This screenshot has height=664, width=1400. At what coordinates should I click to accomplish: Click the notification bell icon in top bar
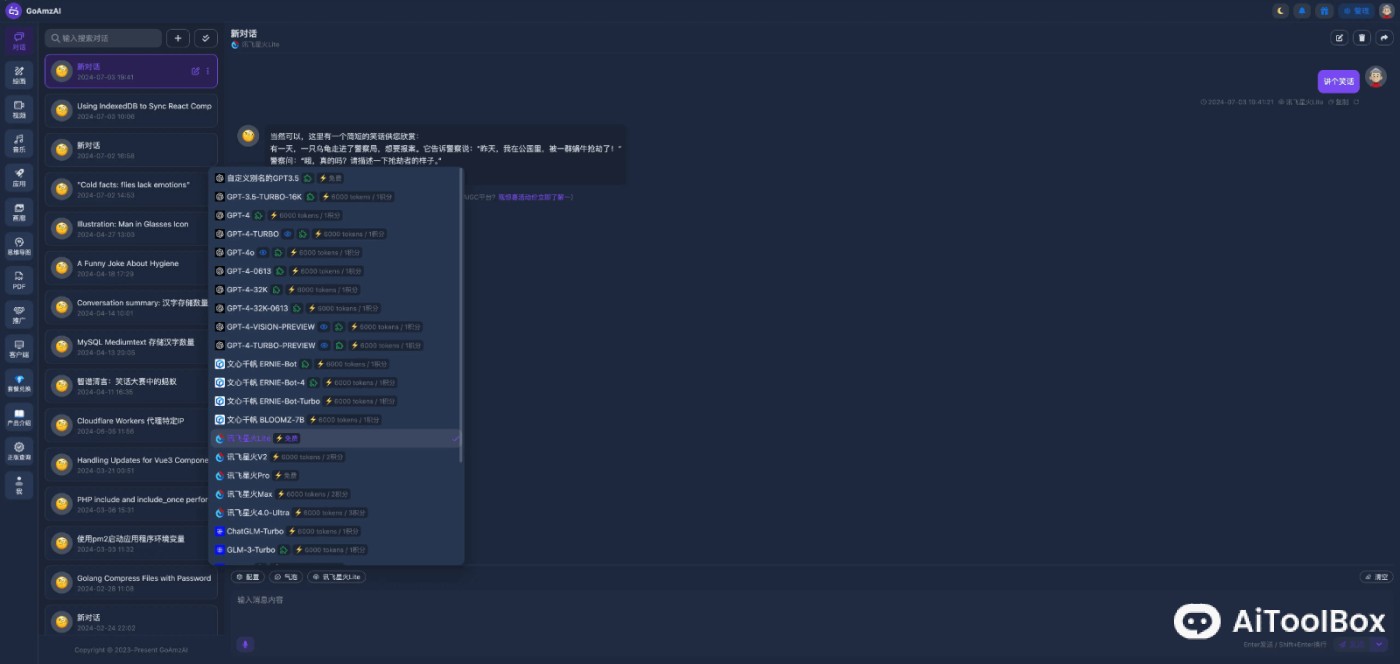tap(1302, 11)
